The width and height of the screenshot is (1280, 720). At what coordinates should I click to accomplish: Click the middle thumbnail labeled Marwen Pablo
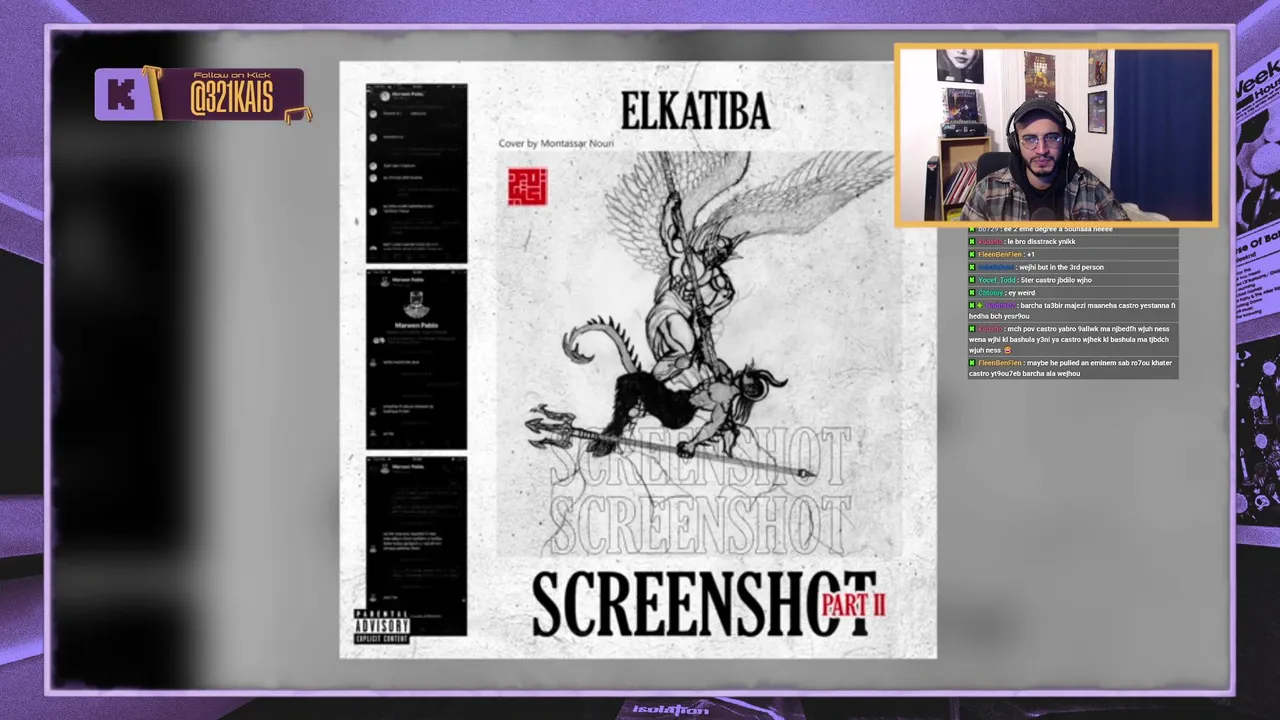(x=416, y=360)
